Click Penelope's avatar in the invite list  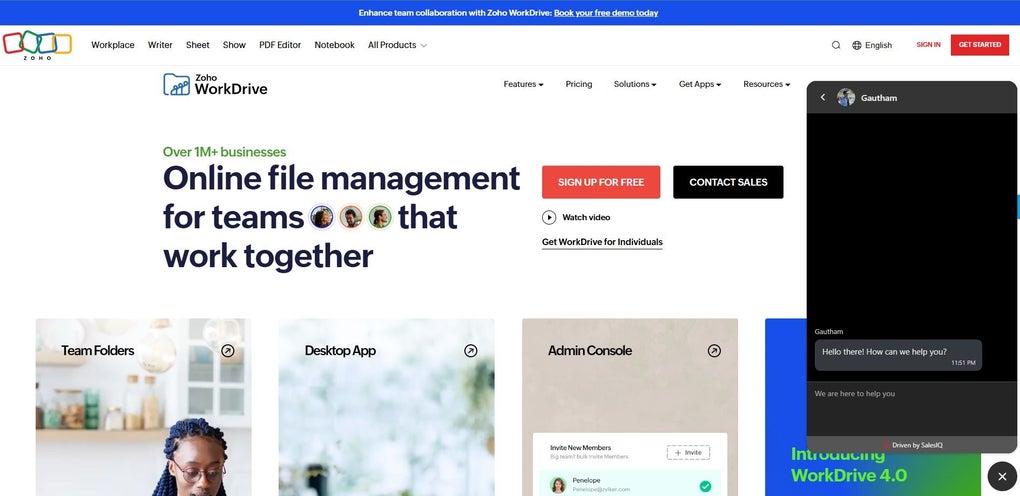557,485
